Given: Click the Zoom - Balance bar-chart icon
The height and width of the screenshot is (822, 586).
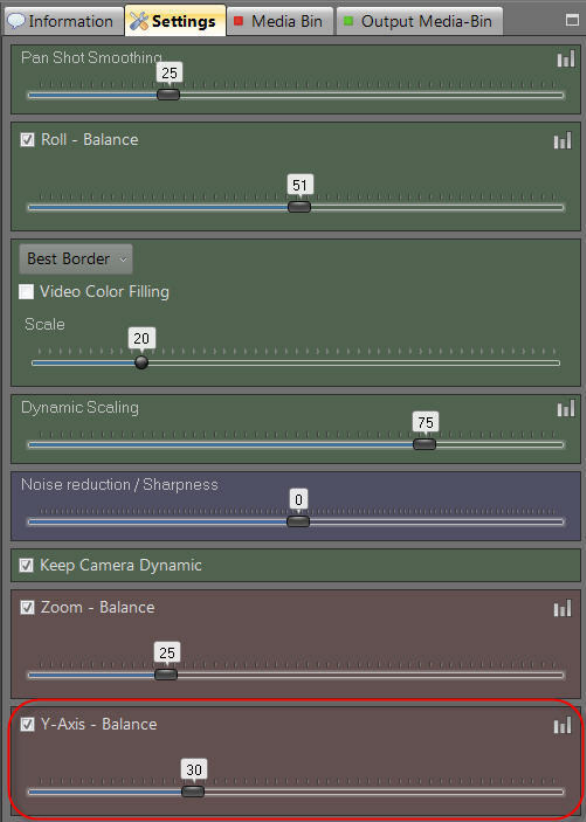Looking at the screenshot, I should (x=562, y=608).
